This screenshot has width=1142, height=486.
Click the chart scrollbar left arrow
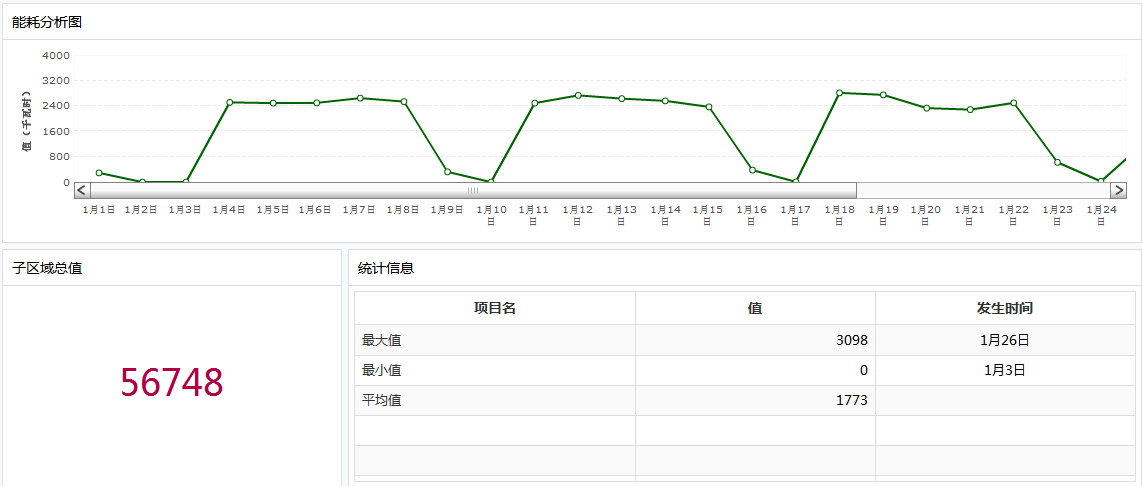point(82,190)
